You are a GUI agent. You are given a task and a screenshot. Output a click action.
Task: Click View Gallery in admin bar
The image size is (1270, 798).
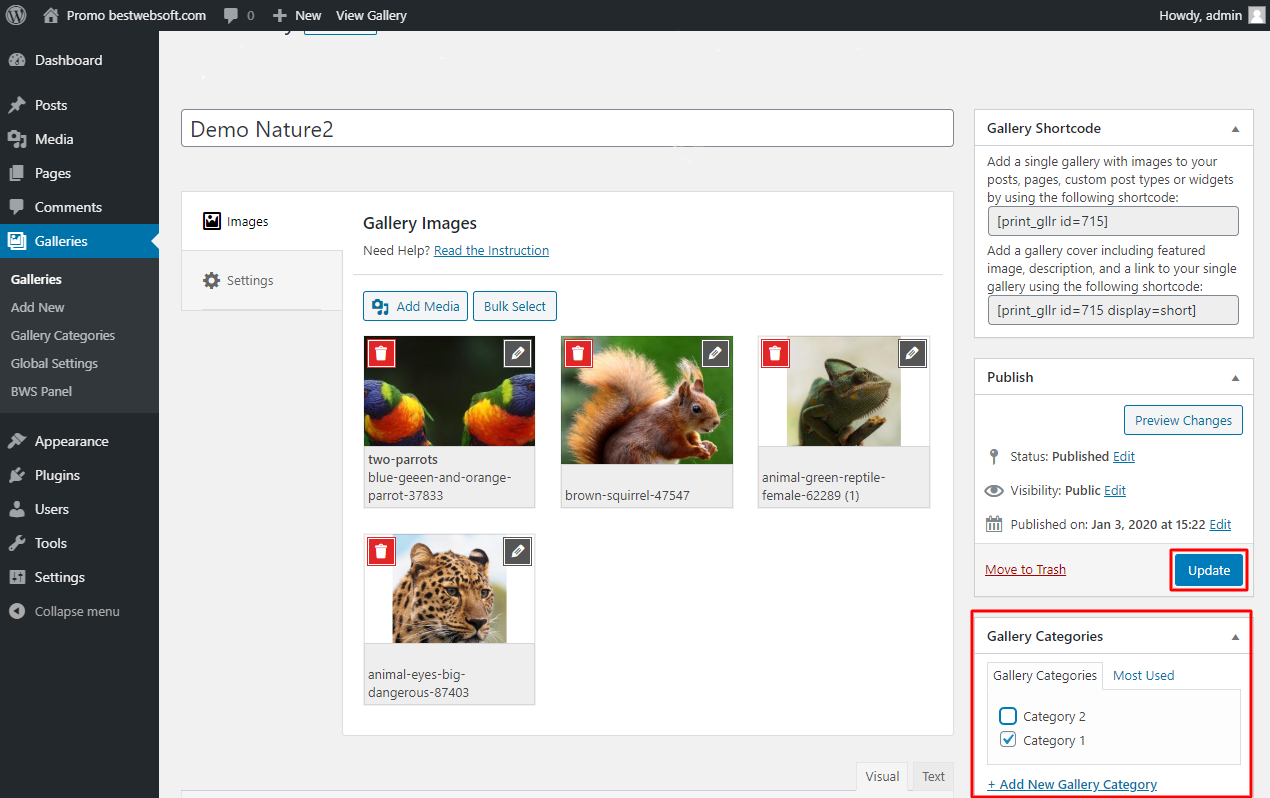[x=371, y=16]
